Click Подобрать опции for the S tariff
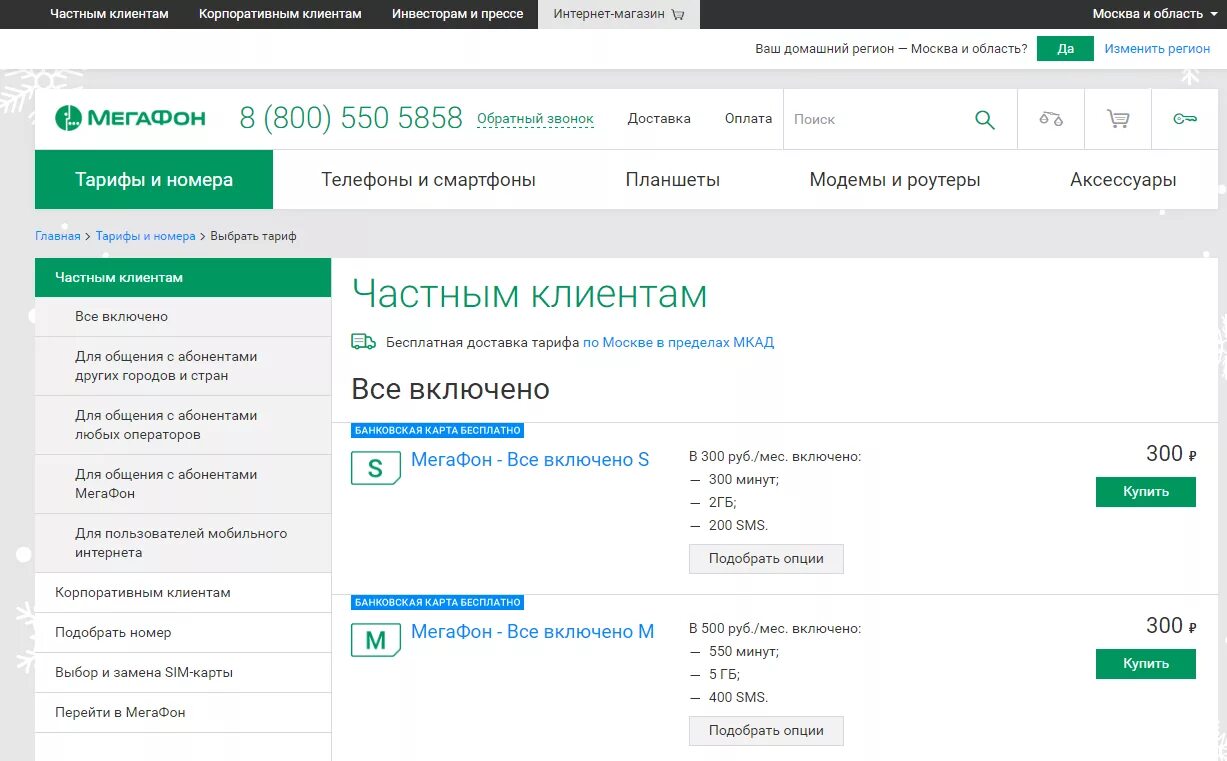The height and width of the screenshot is (761, 1227). (766, 558)
